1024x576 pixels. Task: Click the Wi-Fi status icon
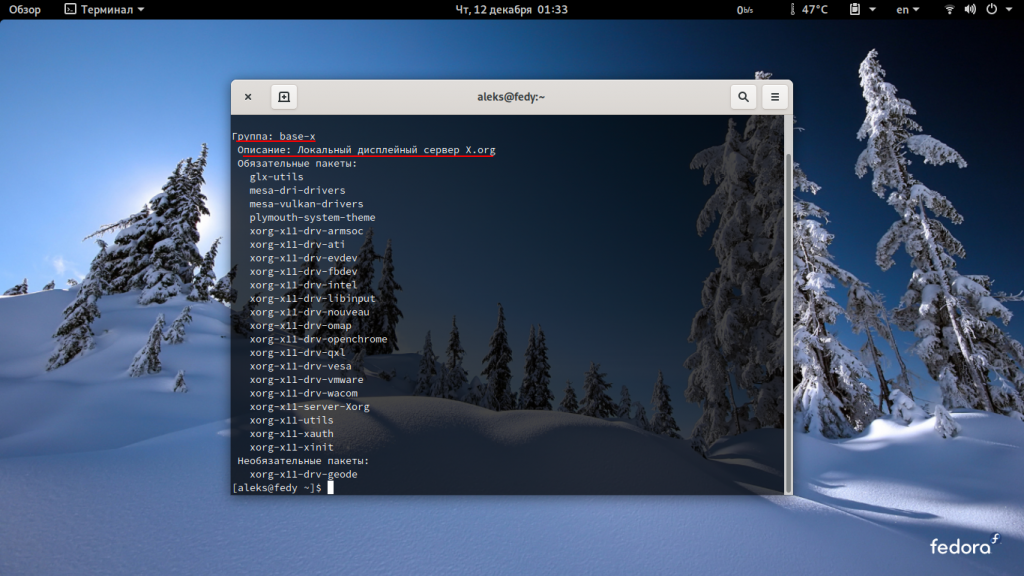[x=949, y=10]
